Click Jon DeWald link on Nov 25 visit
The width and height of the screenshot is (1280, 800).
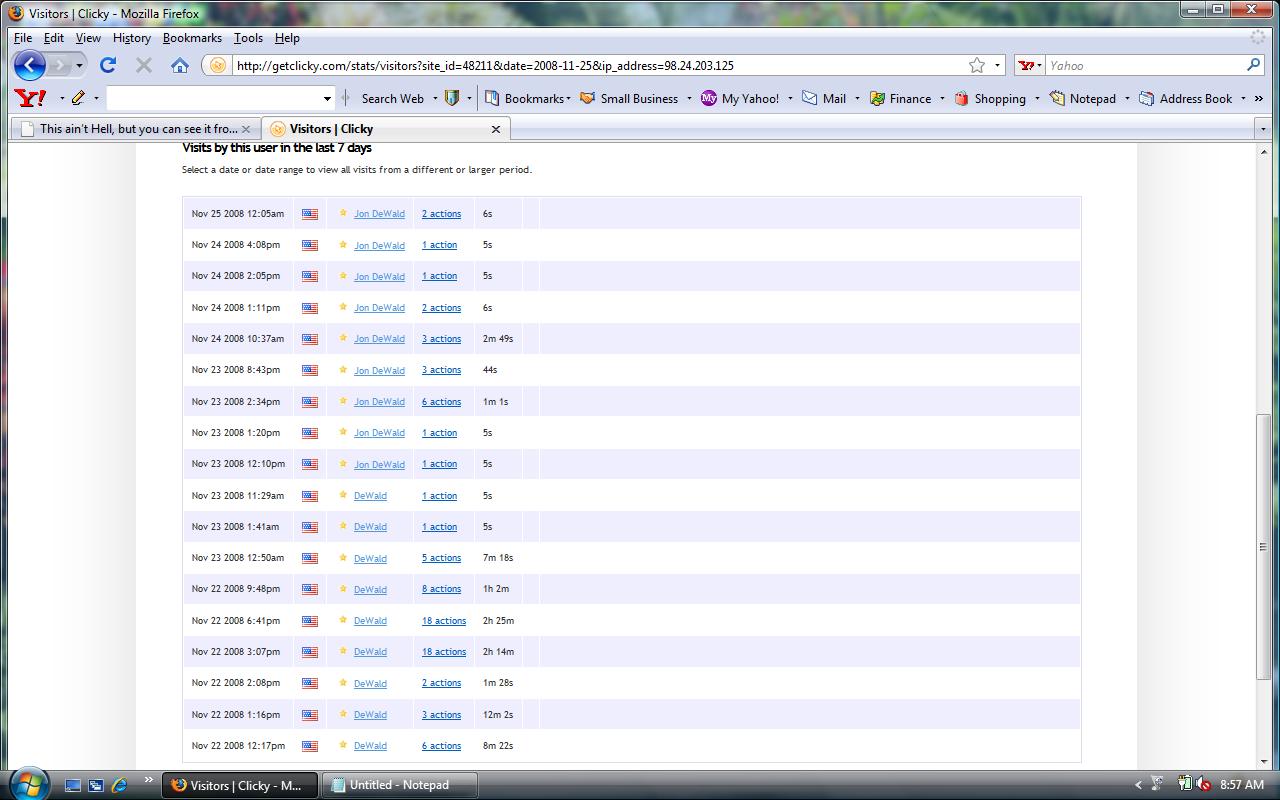point(379,214)
